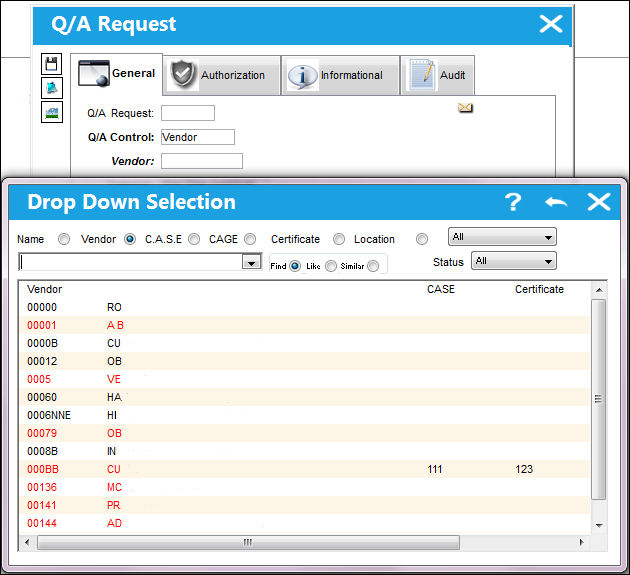Viewport: 630px width, 575px height.
Task: Click the vertical scrollbar down arrow
Action: (x=599, y=525)
